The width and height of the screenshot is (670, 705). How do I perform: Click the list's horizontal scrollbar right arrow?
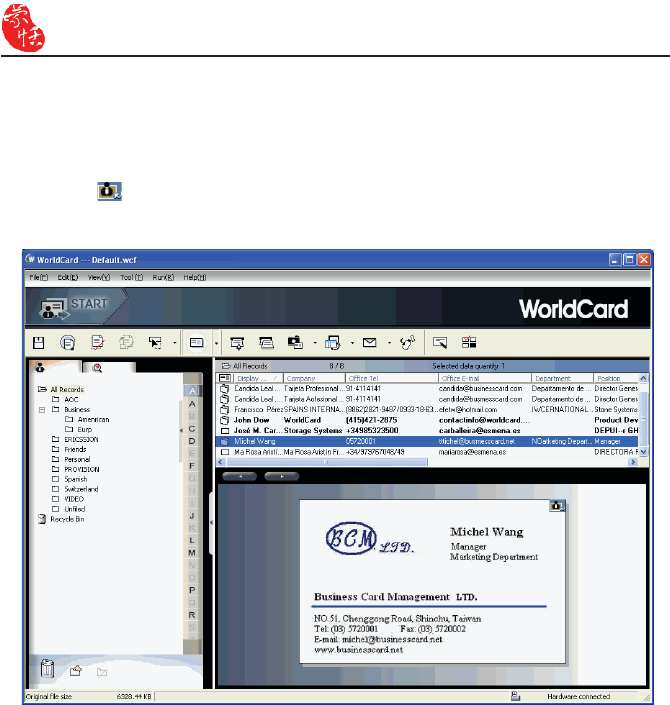click(x=633, y=462)
